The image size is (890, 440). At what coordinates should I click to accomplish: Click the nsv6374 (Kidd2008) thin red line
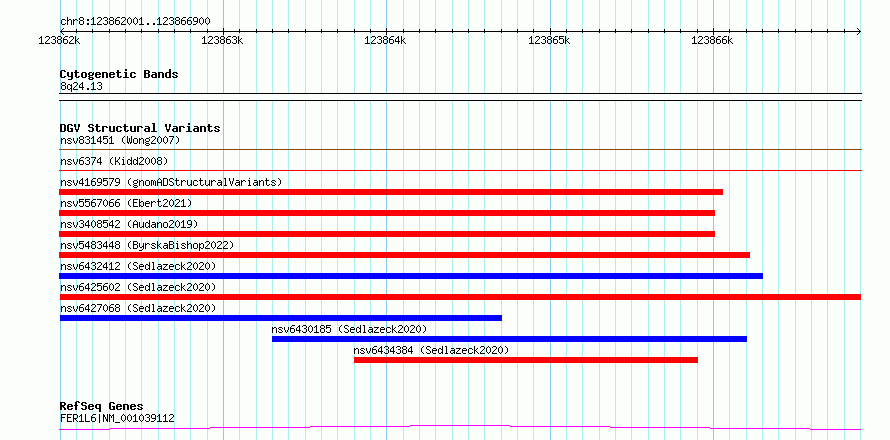click(460, 170)
